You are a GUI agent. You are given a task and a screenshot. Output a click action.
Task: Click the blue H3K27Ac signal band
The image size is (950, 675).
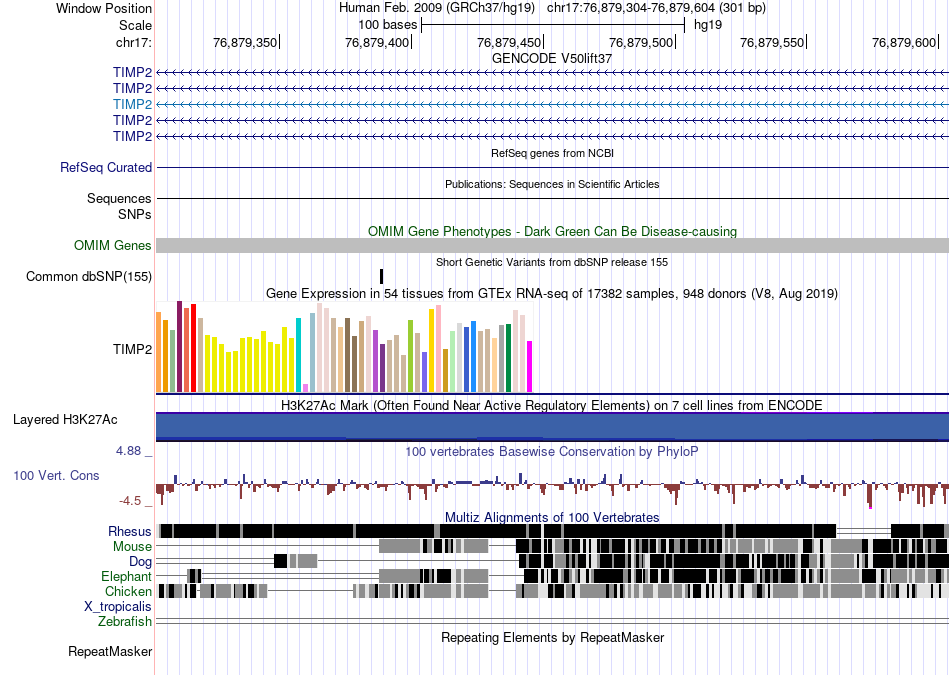point(552,426)
